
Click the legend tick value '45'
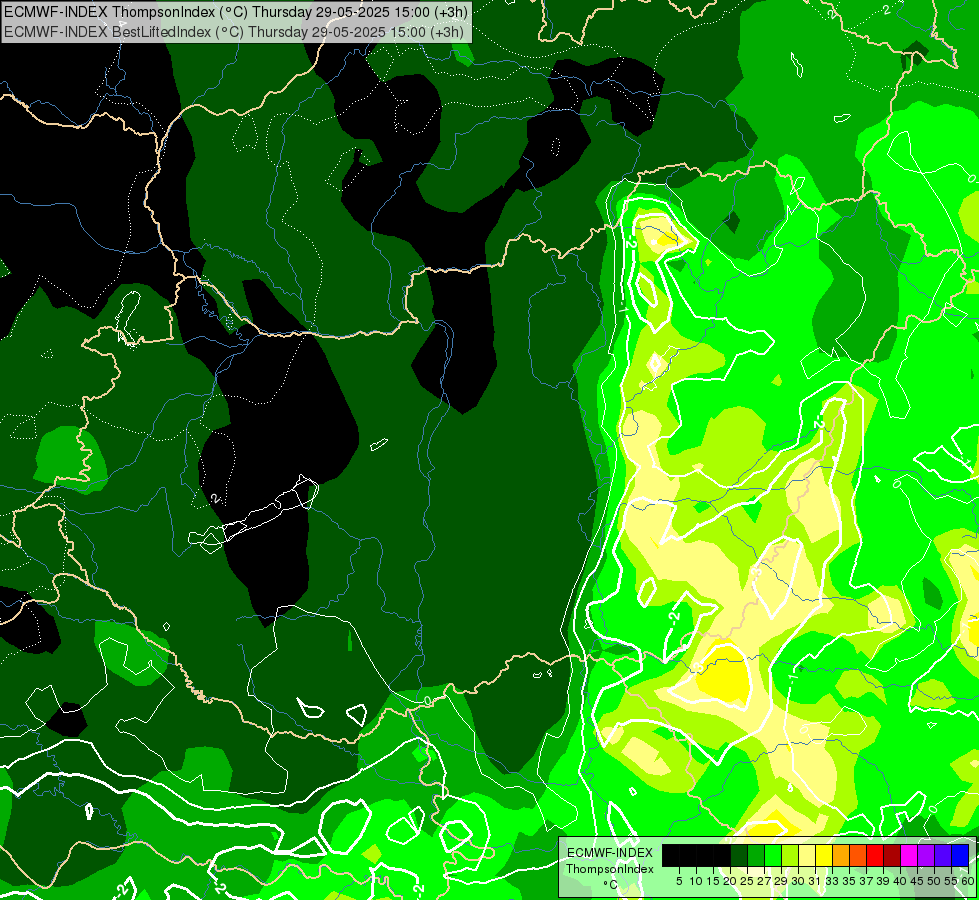(917, 881)
